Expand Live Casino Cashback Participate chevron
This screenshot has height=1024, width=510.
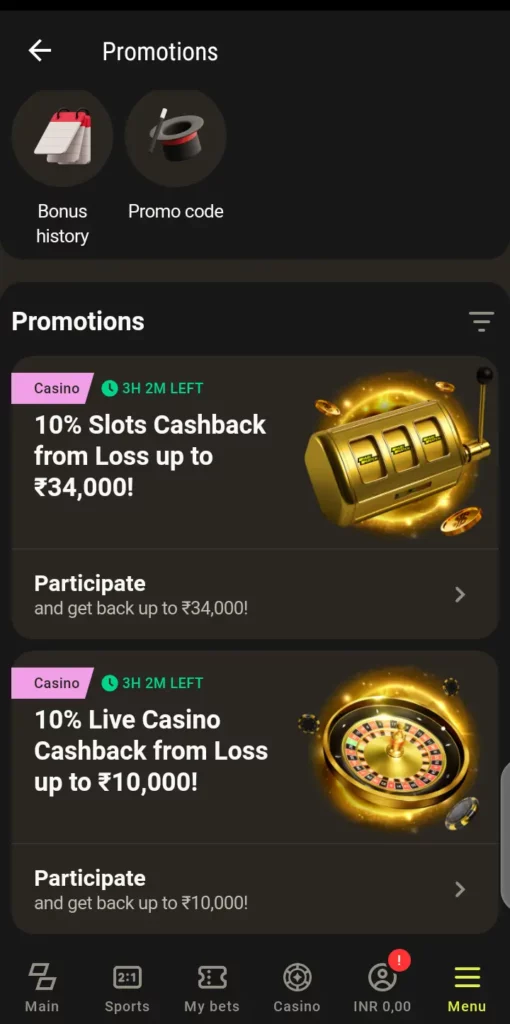(460, 889)
